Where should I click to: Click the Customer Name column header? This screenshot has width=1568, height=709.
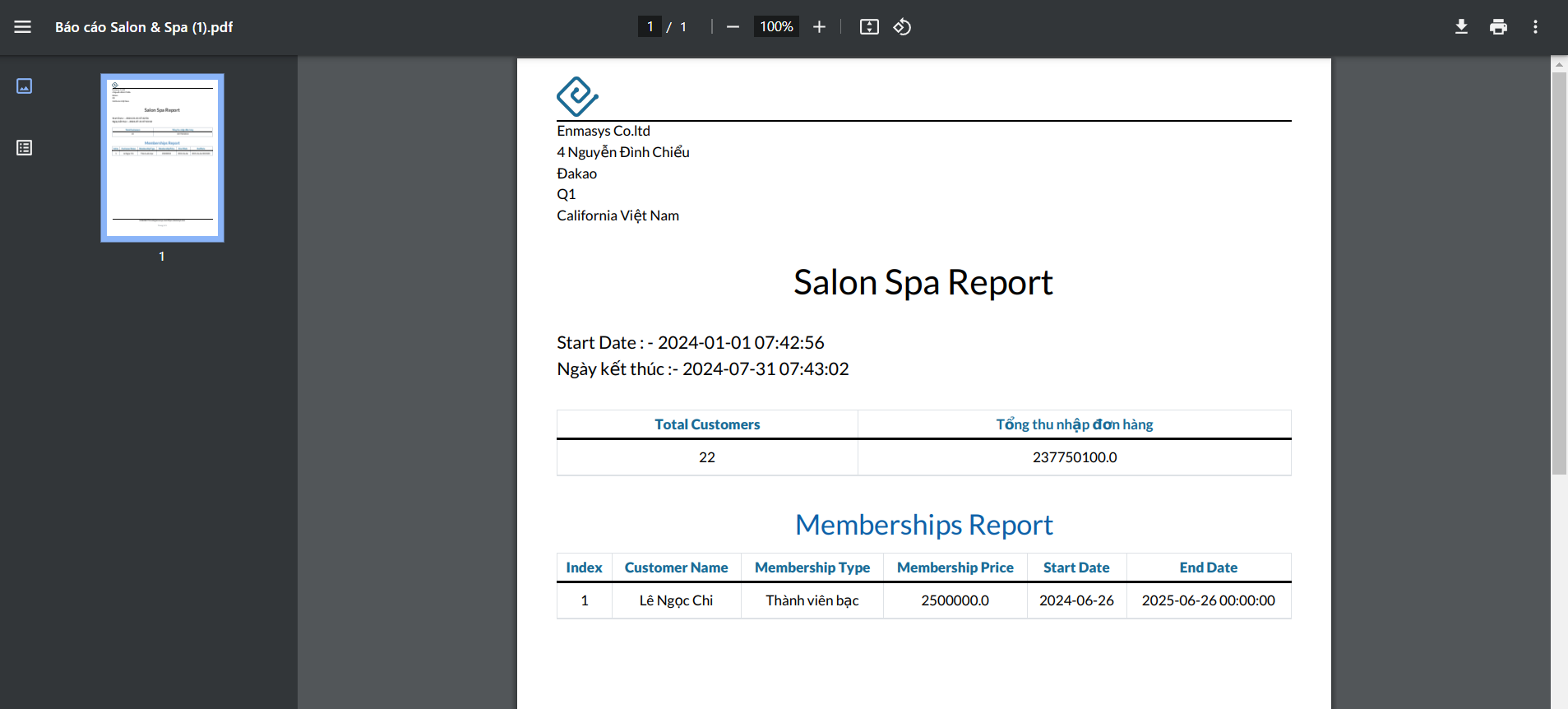(x=676, y=568)
